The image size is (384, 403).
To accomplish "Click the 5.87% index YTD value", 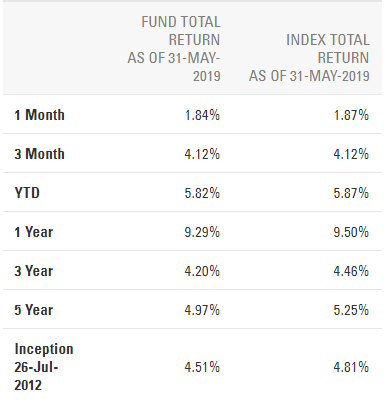I will (351, 193).
